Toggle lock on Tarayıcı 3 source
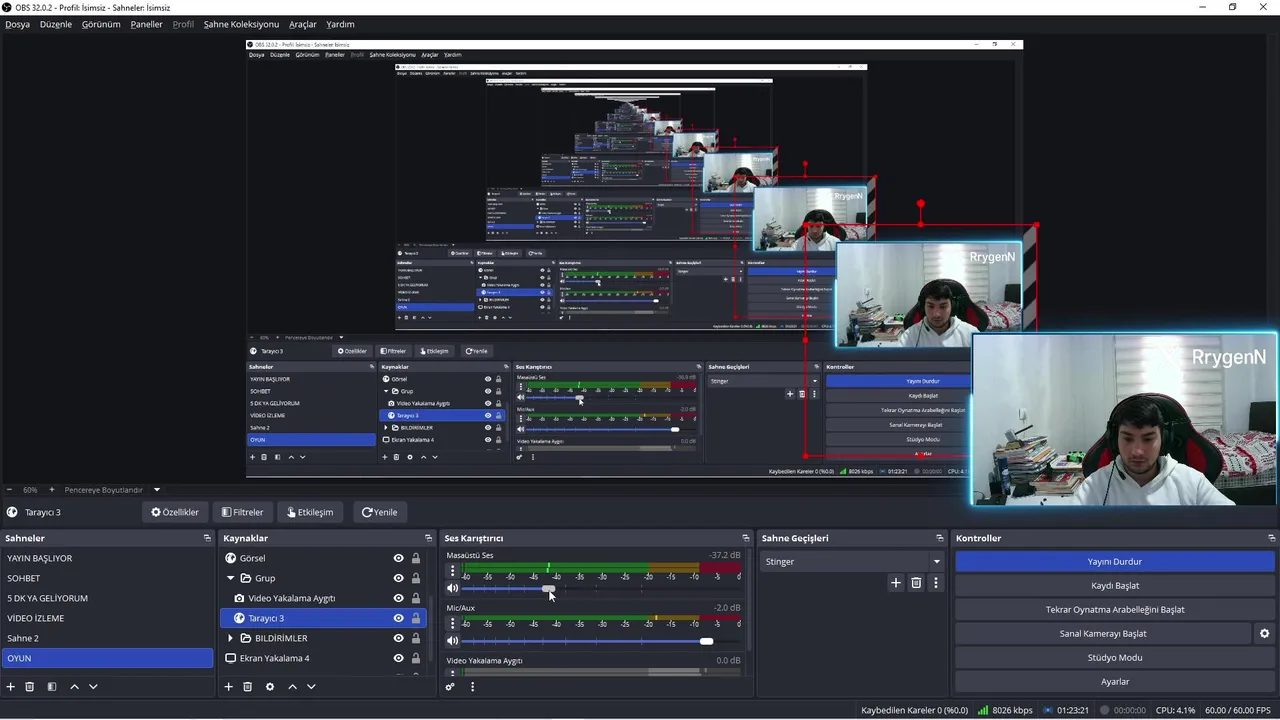The height and width of the screenshot is (720, 1280). [416, 618]
